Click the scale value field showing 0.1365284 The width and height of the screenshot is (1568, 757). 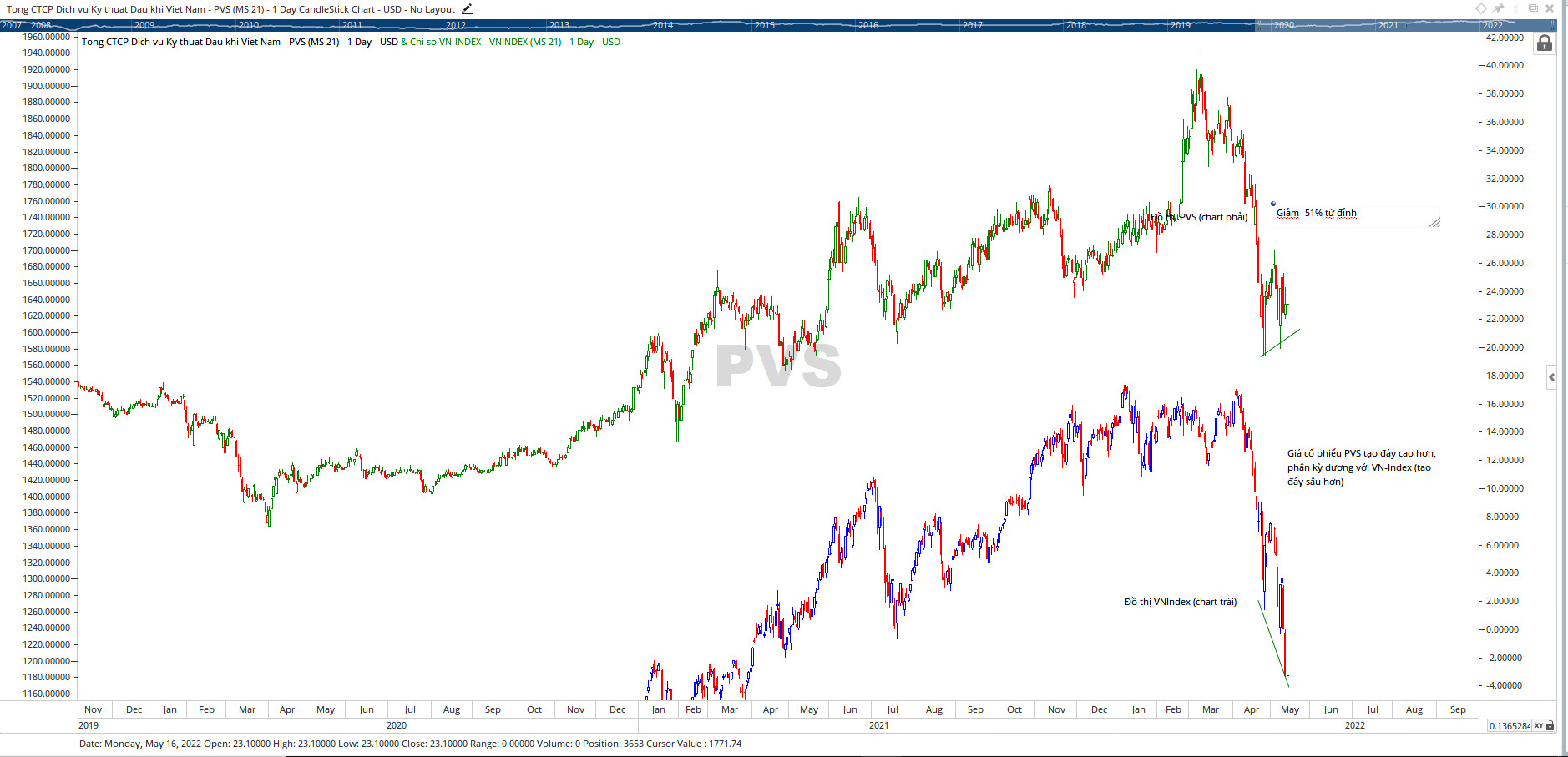click(x=1509, y=726)
